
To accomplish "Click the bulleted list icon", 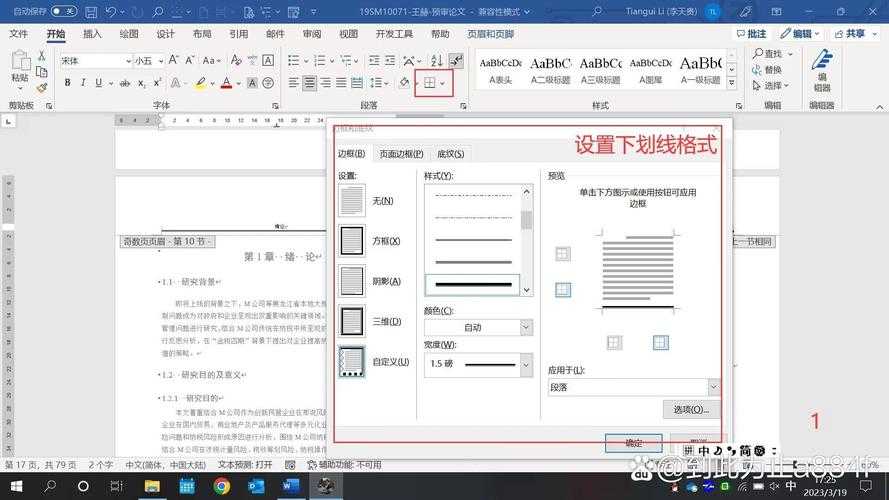I will click(294, 60).
